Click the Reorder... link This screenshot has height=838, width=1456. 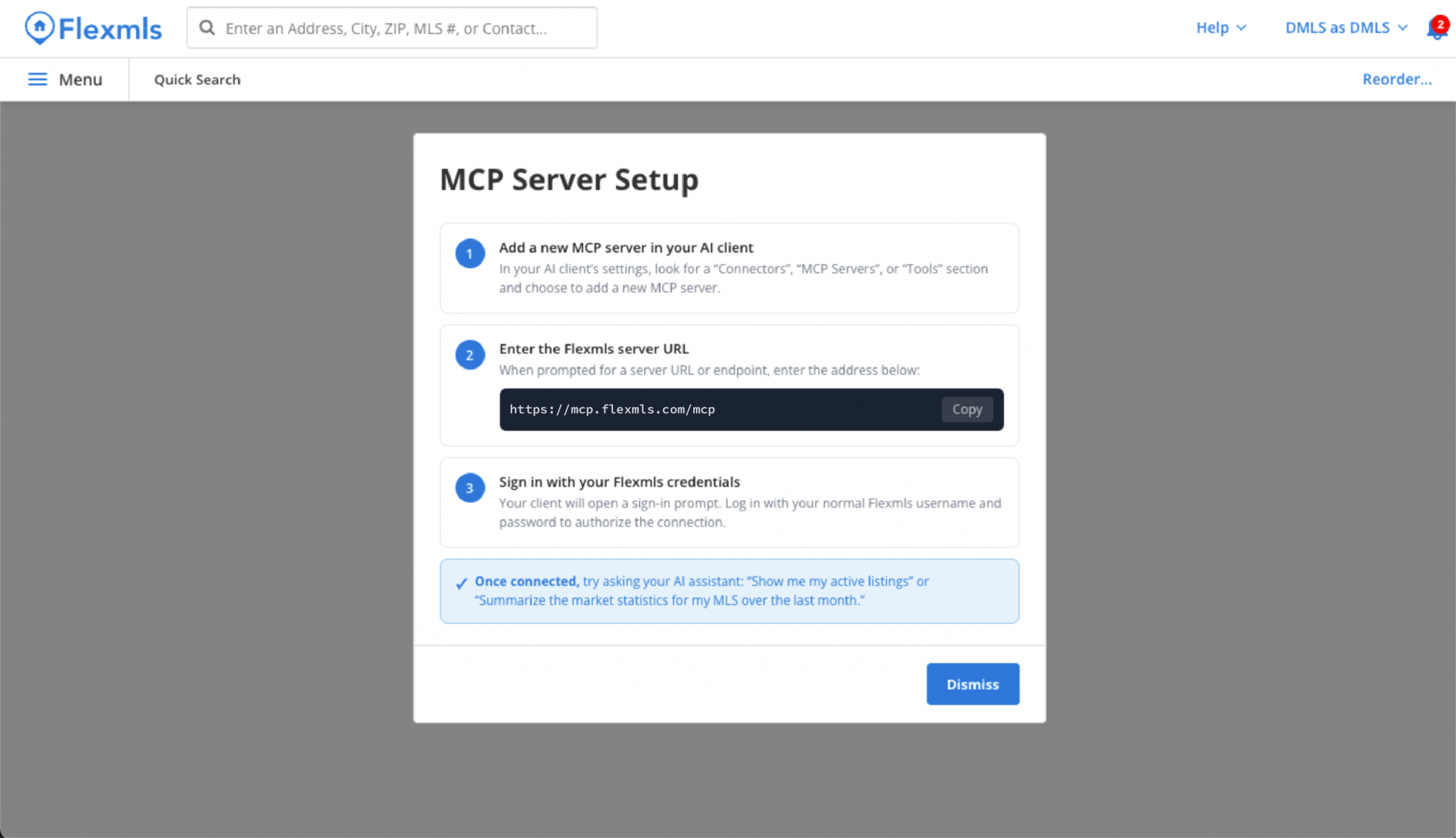[1397, 80]
